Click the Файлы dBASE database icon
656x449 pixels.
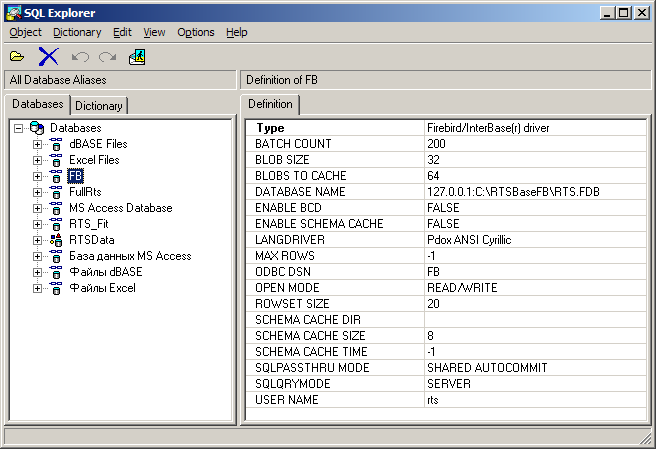point(56,272)
